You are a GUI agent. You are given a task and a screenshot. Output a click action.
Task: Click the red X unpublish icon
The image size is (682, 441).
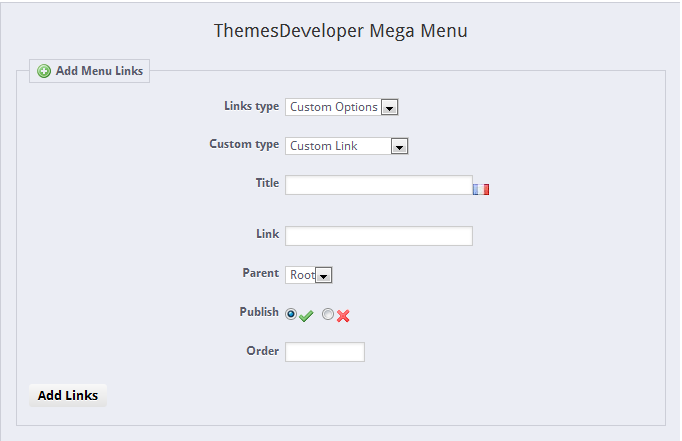point(343,316)
